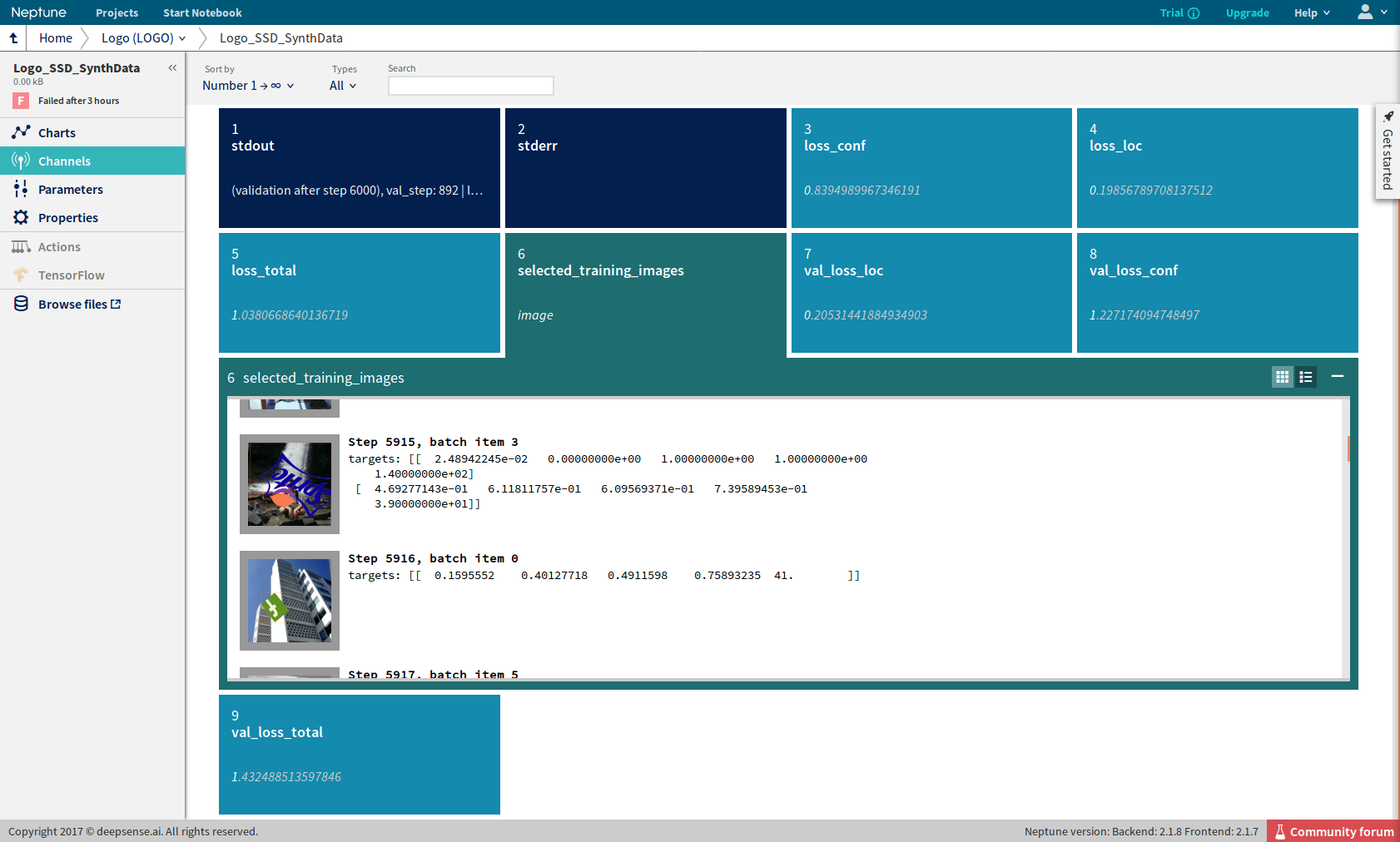Viewport: 1400px width, 842px height.
Task: Click the Browse files database icon
Action: (21, 304)
